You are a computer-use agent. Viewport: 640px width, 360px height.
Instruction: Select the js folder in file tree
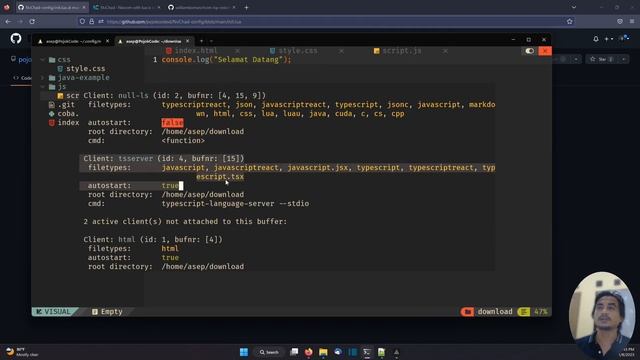click(62, 87)
